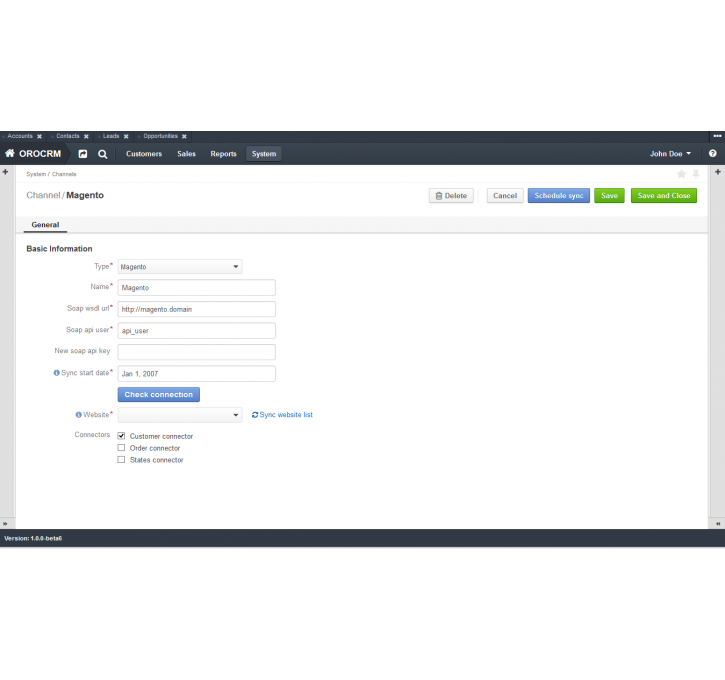
Task: Pin this page with the pushpin icon
Action: point(696,174)
